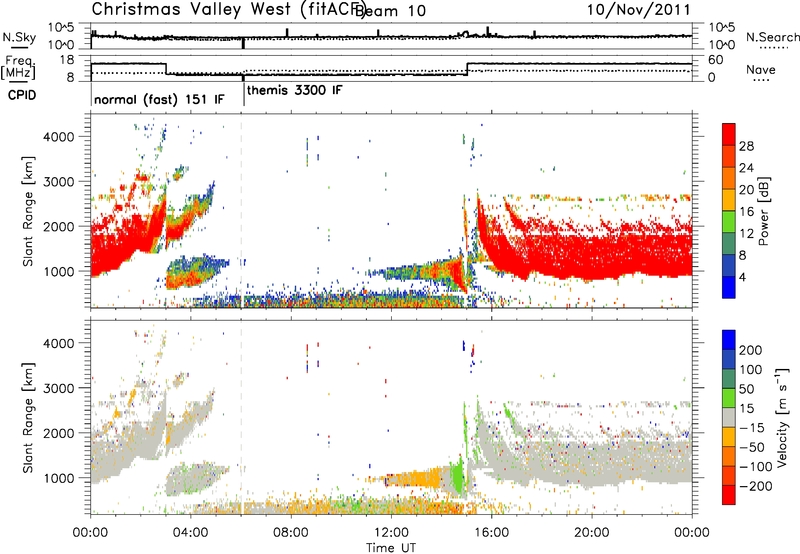Click the orange velocity band near 13:00 UT
Image resolution: width=800 pixels, height=554 pixels.
[416, 479]
